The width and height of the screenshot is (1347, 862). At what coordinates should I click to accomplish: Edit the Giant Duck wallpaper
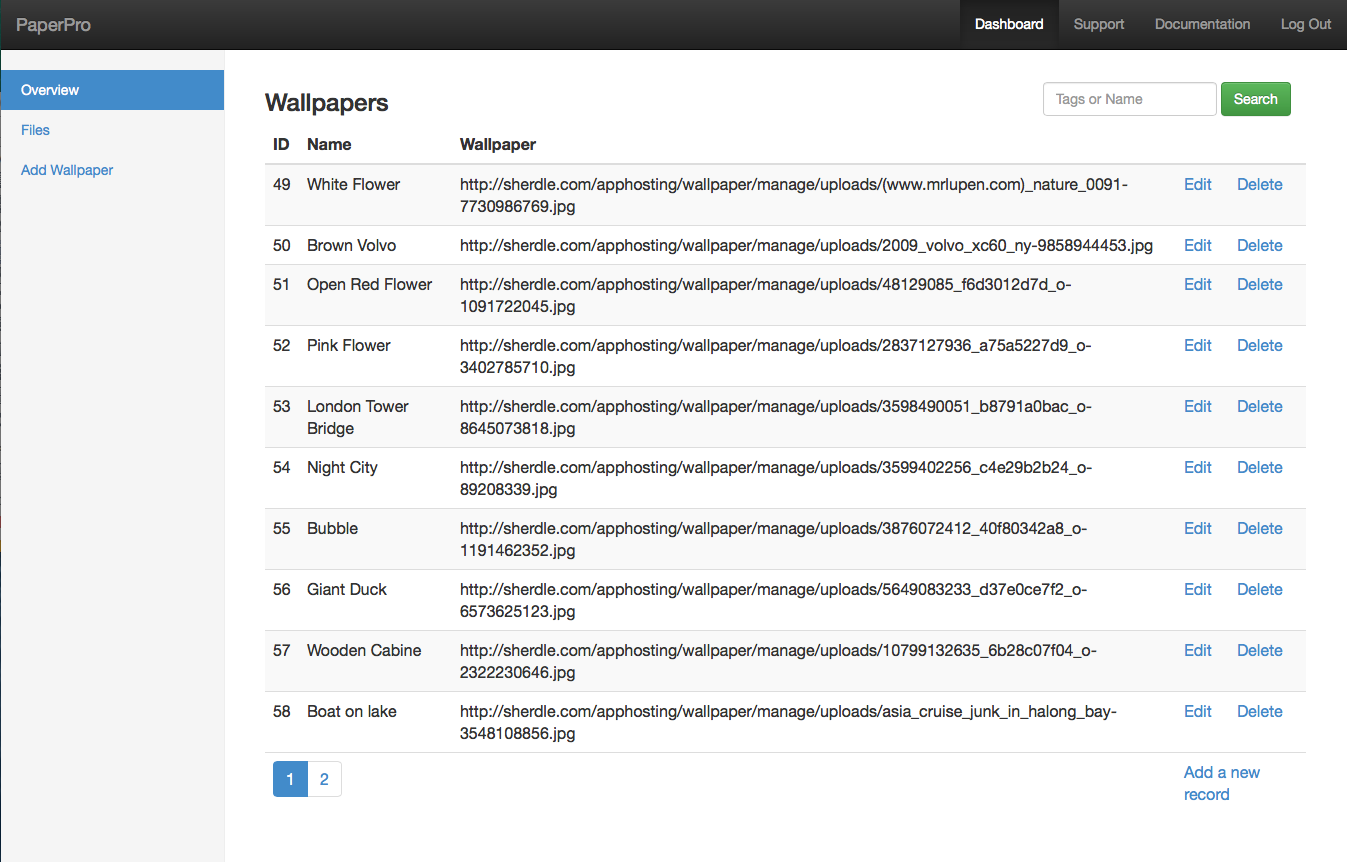click(1197, 589)
